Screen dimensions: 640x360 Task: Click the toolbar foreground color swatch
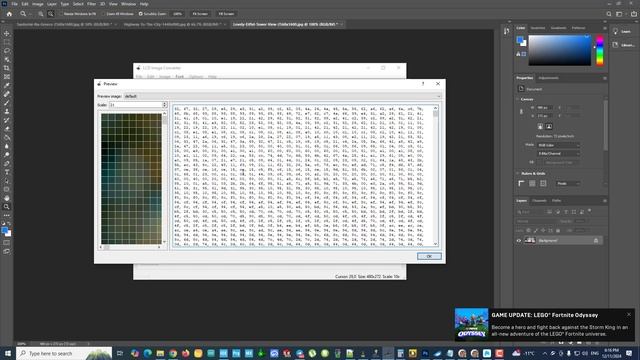[x=4, y=230]
